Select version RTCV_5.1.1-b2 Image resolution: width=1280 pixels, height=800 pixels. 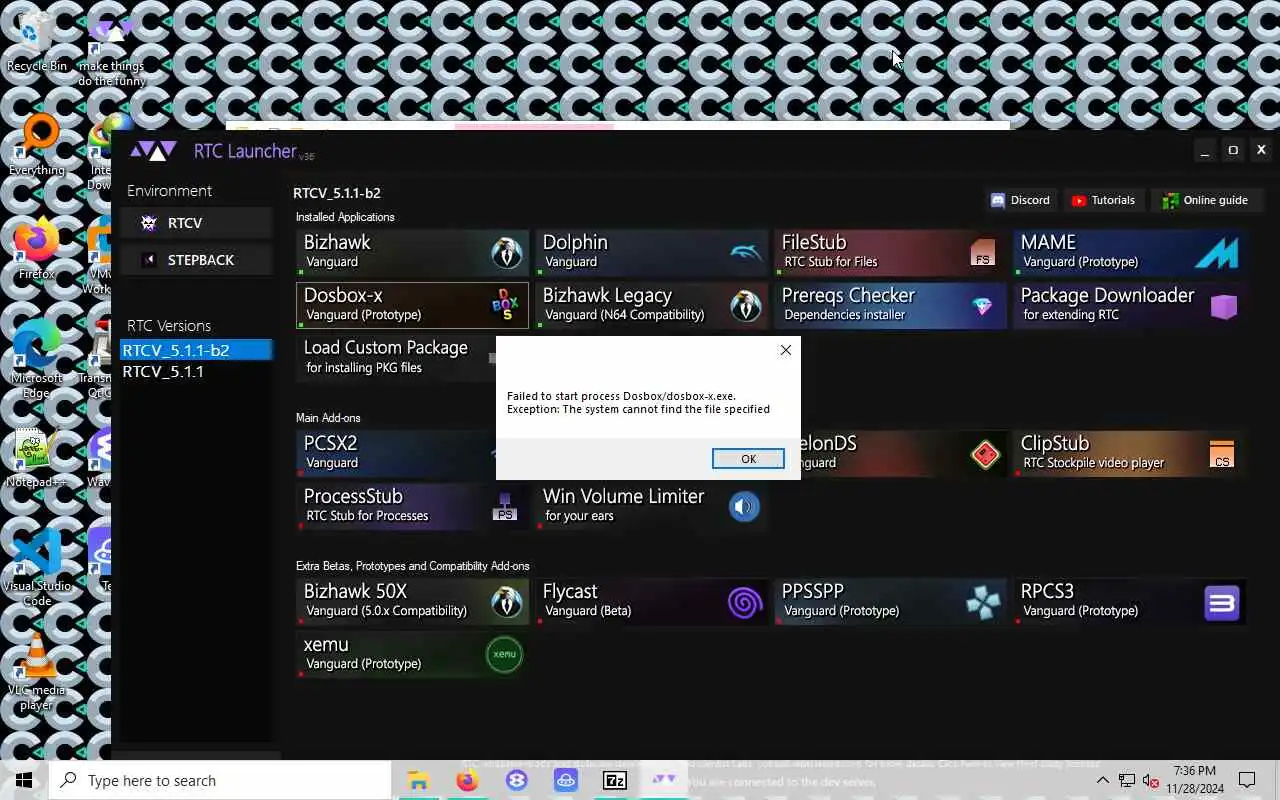196,350
